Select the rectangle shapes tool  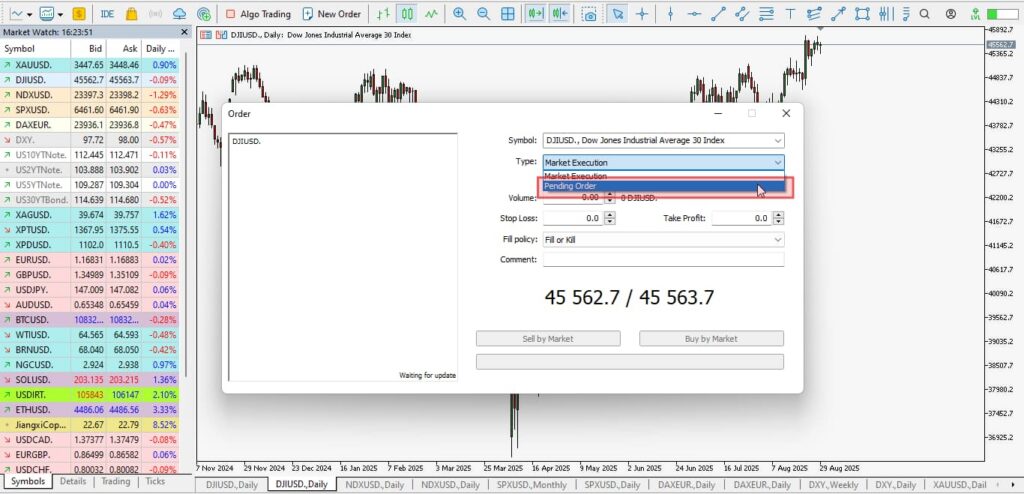coord(862,14)
